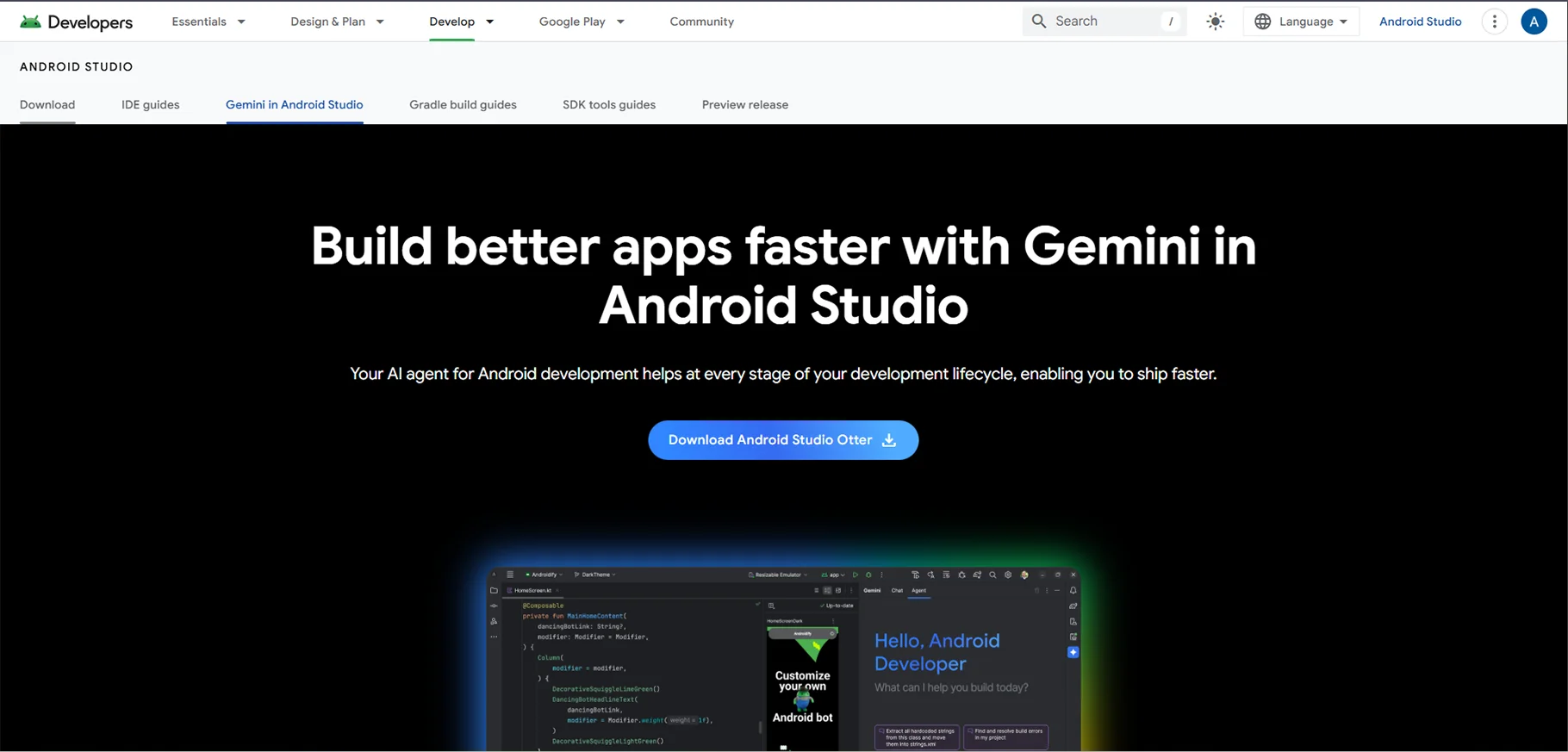
Task: Click the globe icon in Language selector
Action: (1263, 22)
